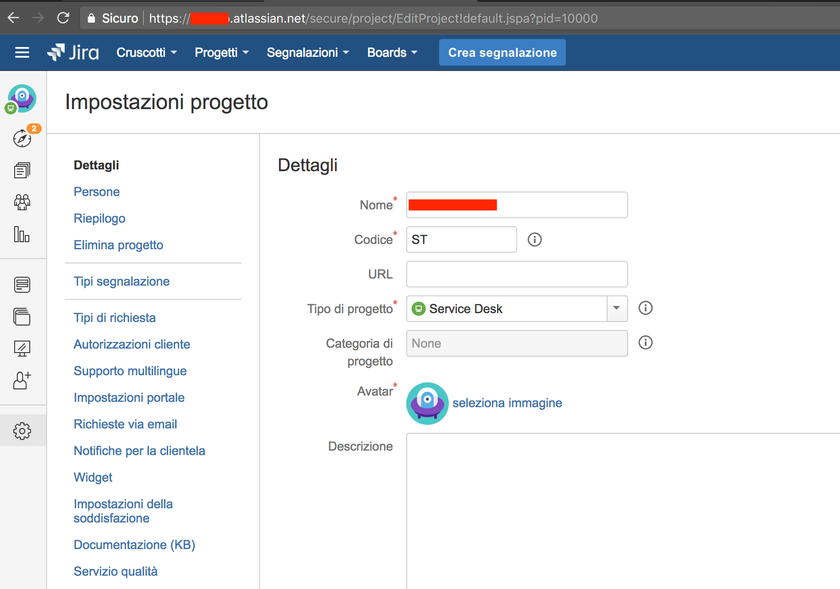Expand the Progetti menu
The width and height of the screenshot is (840, 589).
click(222, 53)
